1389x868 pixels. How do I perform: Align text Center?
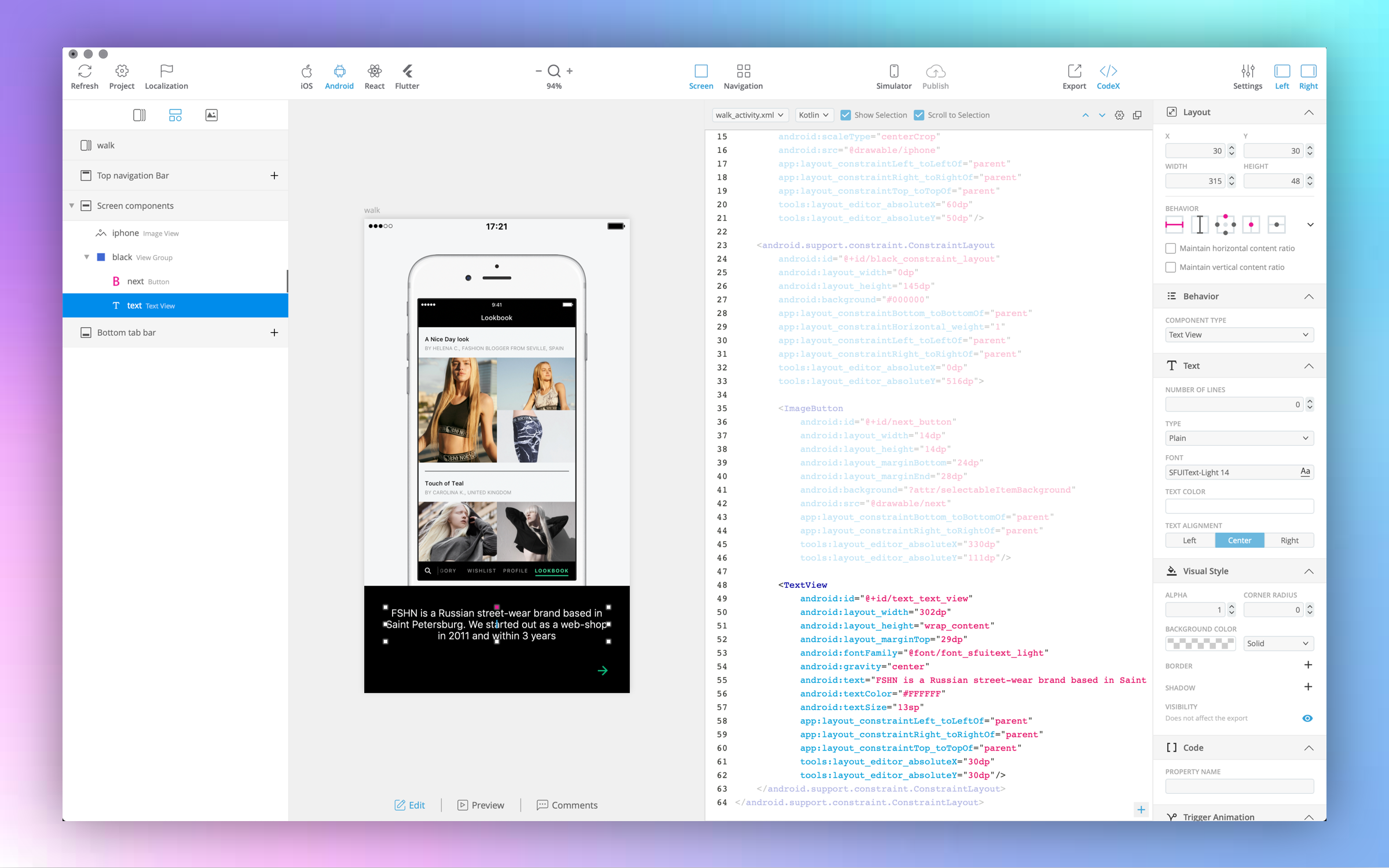1239,540
